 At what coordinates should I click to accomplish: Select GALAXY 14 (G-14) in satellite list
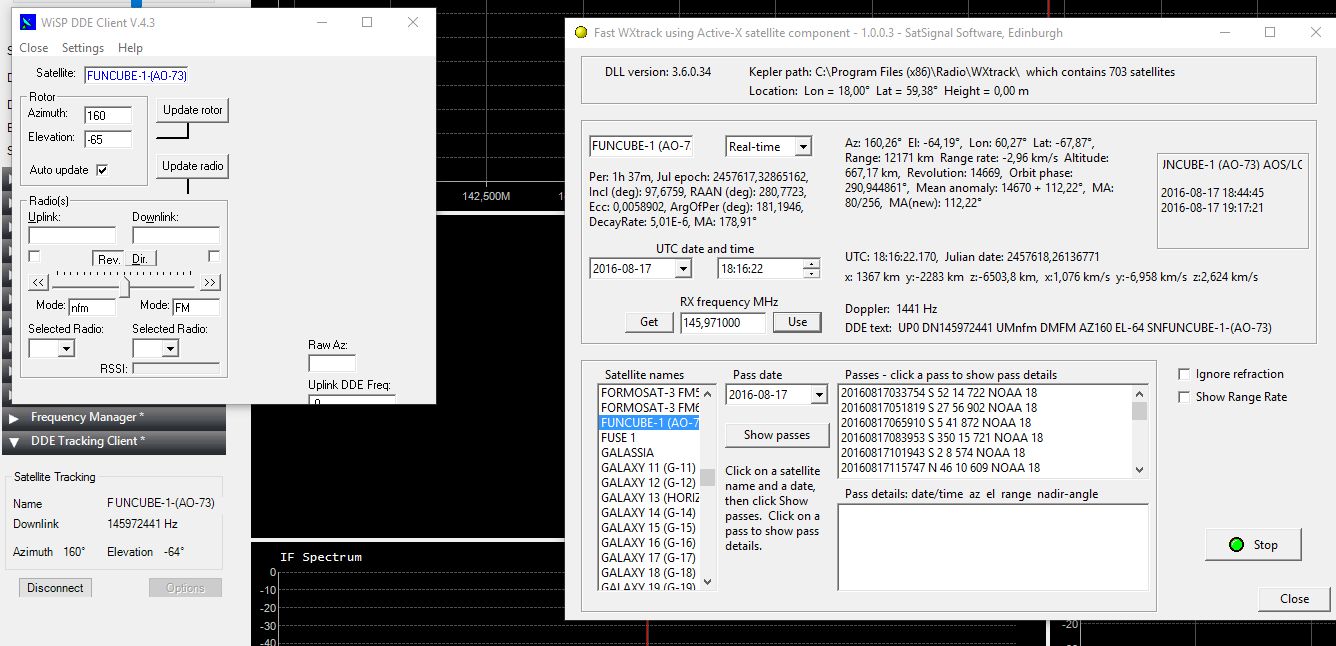(648, 513)
